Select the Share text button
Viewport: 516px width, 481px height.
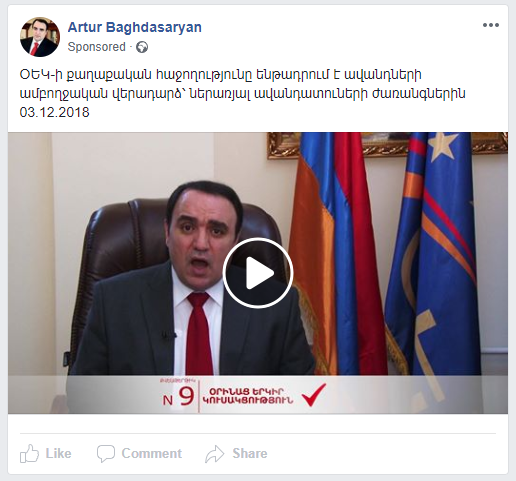250,454
